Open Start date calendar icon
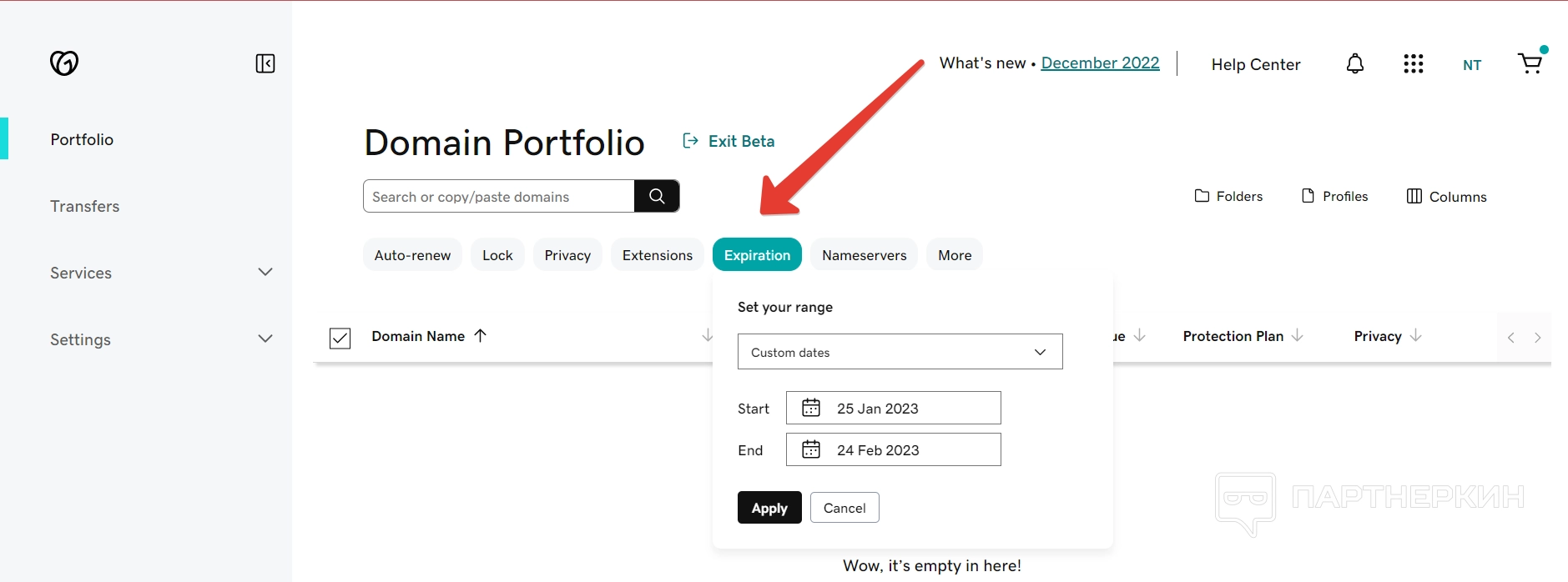1568x582 pixels. tap(811, 408)
